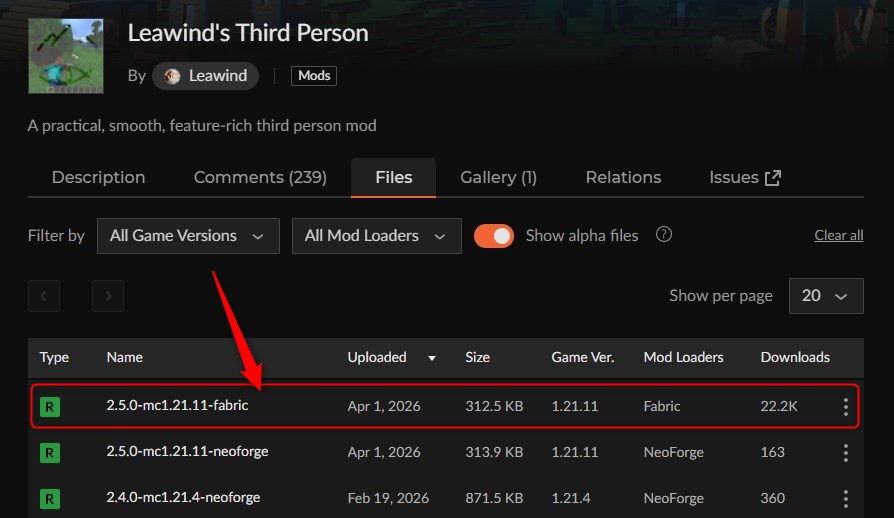
Task: Click the help icon for alpha files
Action: (x=664, y=234)
